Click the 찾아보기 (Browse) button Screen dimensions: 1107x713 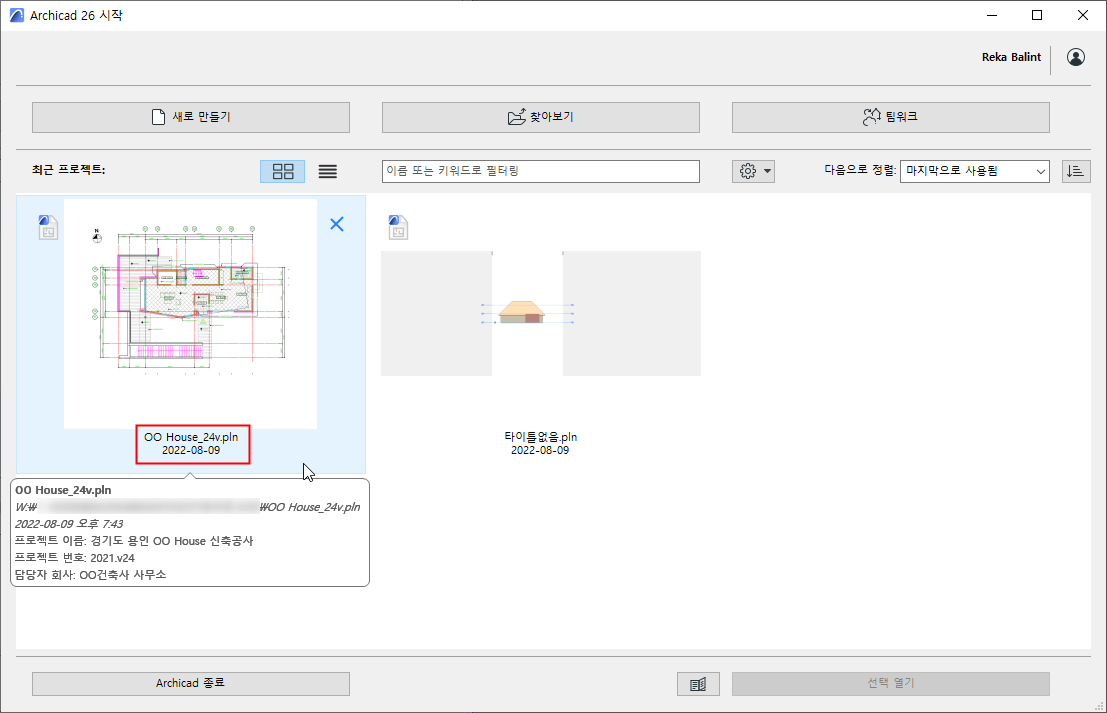coord(541,117)
